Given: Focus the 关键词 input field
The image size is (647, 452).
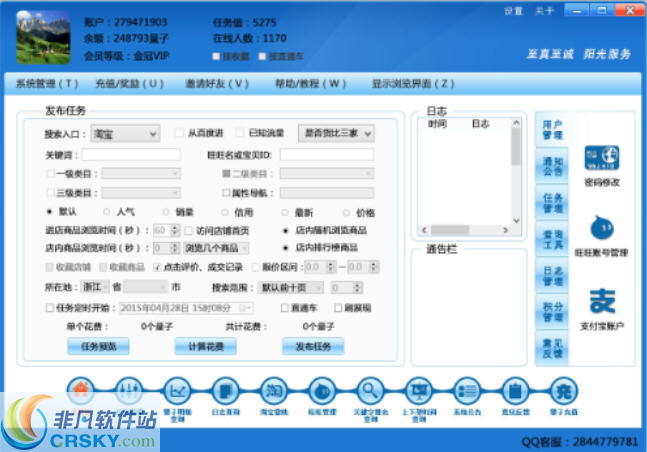Looking at the screenshot, I should tap(131, 154).
